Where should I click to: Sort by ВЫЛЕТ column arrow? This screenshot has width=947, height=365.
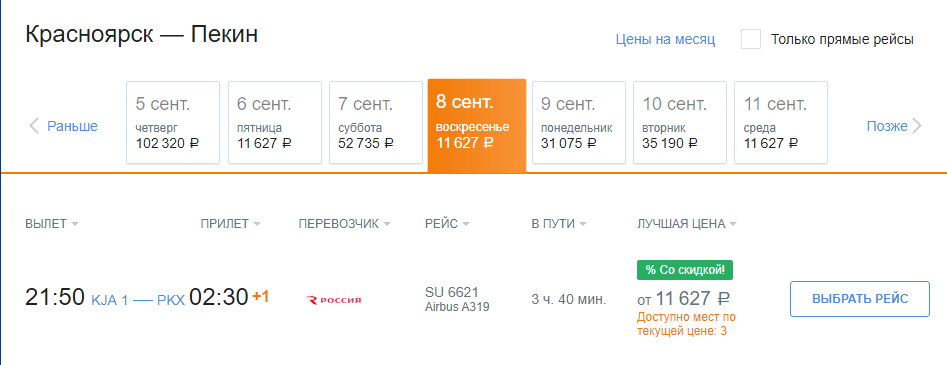[75, 224]
